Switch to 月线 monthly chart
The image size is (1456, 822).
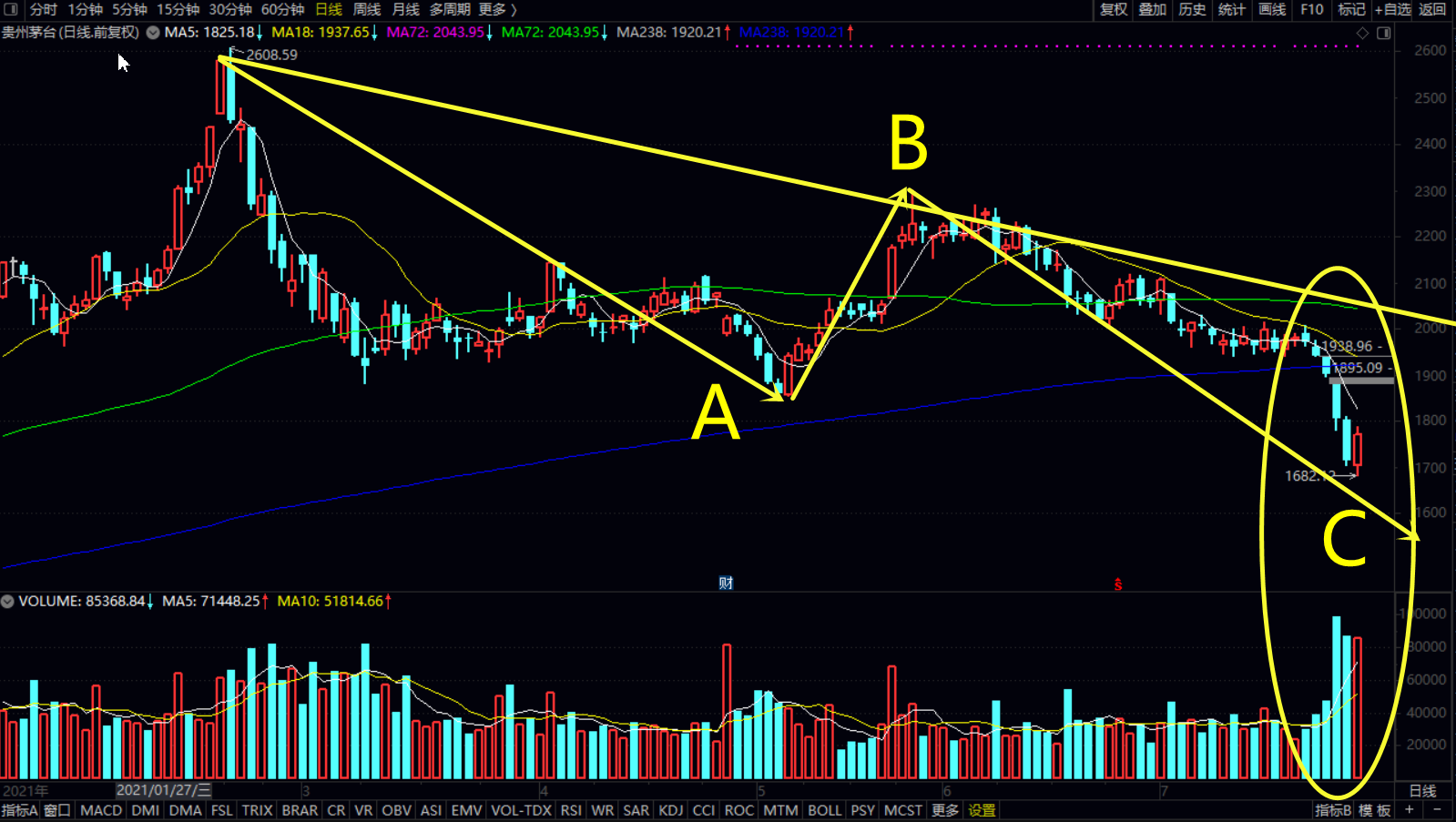click(x=405, y=9)
